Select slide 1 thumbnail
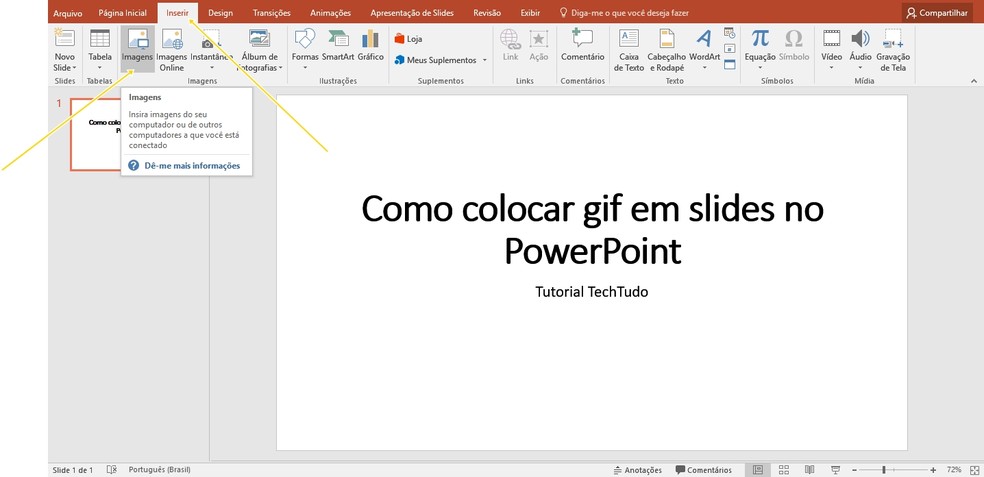The width and height of the screenshot is (984, 477). click(x=98, y=134)
